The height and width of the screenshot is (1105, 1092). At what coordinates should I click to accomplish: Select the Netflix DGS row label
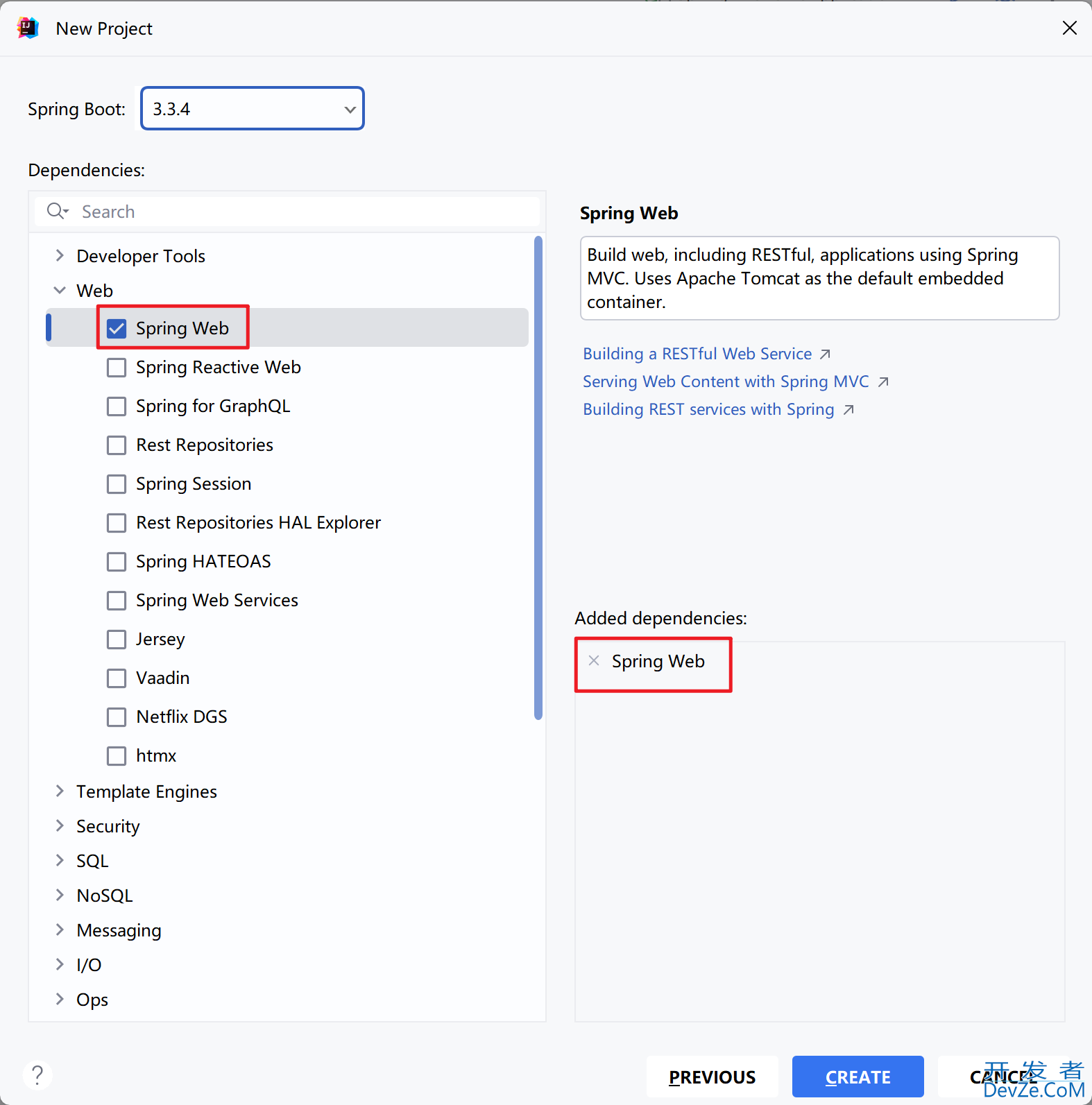(182, 717)
